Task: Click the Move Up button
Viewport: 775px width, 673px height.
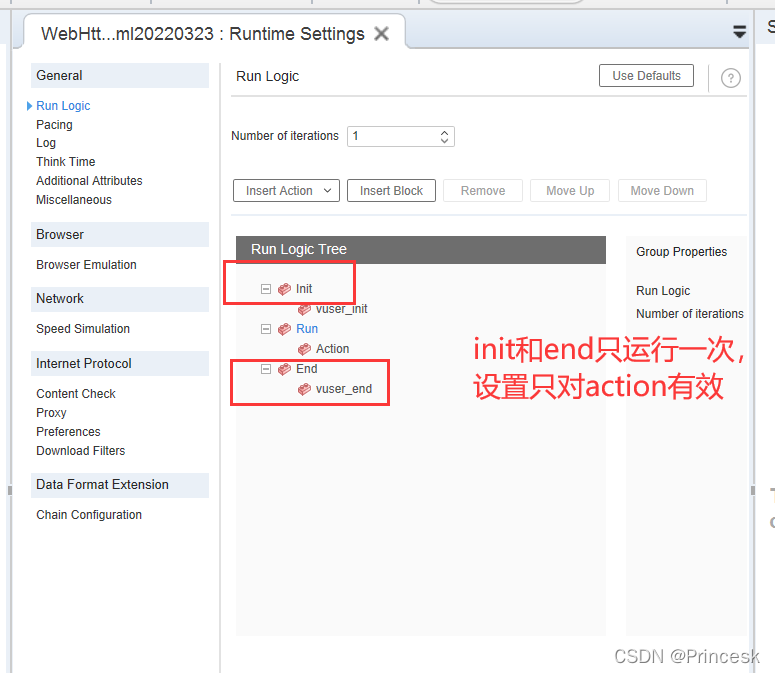Action: [570, 191]
